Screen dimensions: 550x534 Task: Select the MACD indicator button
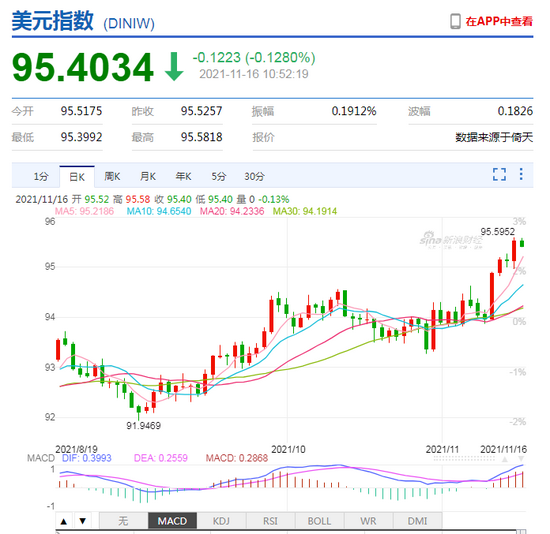pos(172,521)
